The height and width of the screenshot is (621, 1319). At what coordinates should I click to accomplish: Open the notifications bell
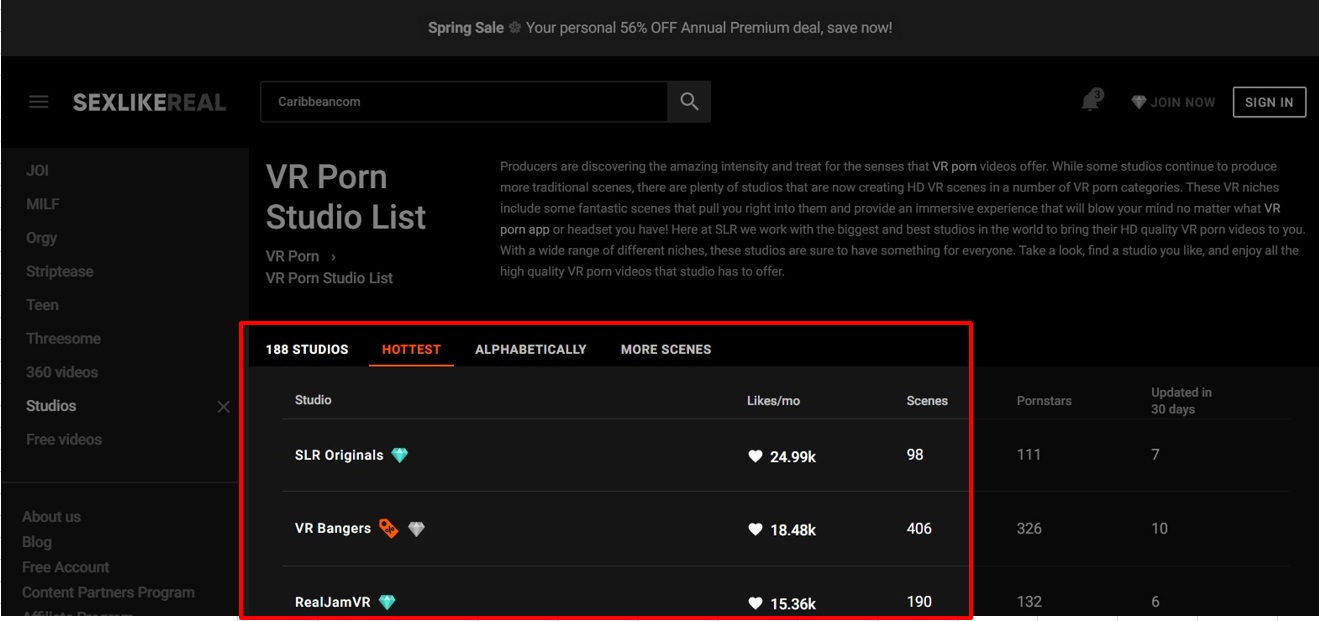pos(1091,101)
